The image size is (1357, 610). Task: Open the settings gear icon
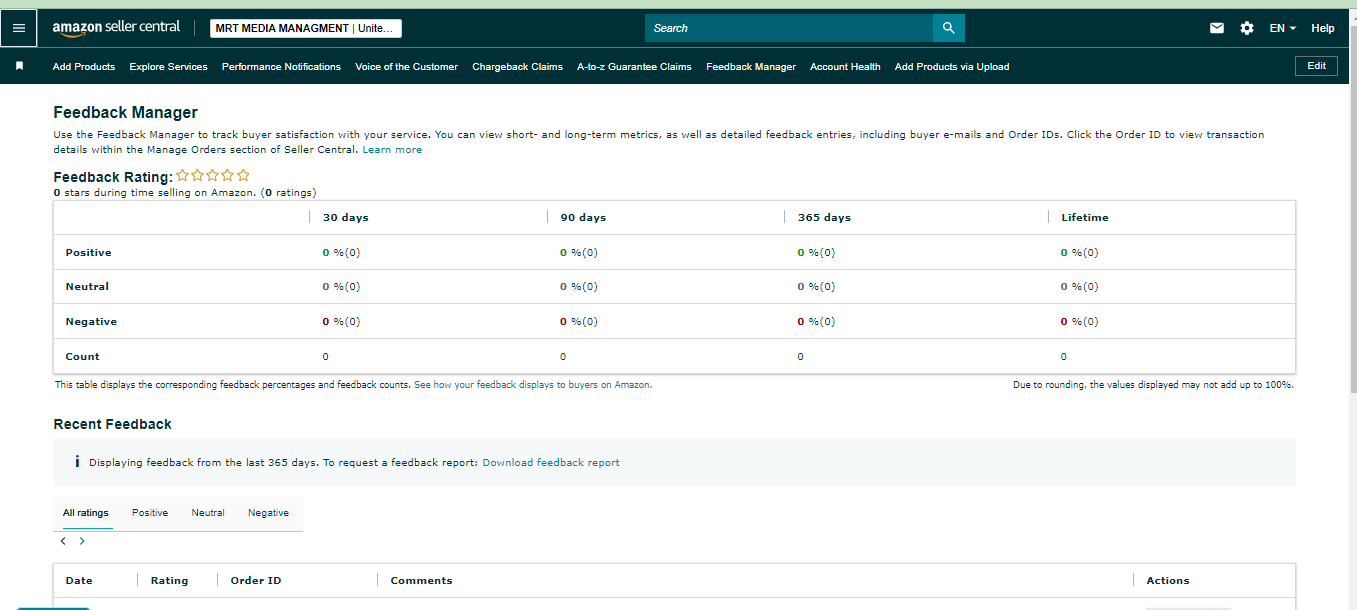(1247, 28)
